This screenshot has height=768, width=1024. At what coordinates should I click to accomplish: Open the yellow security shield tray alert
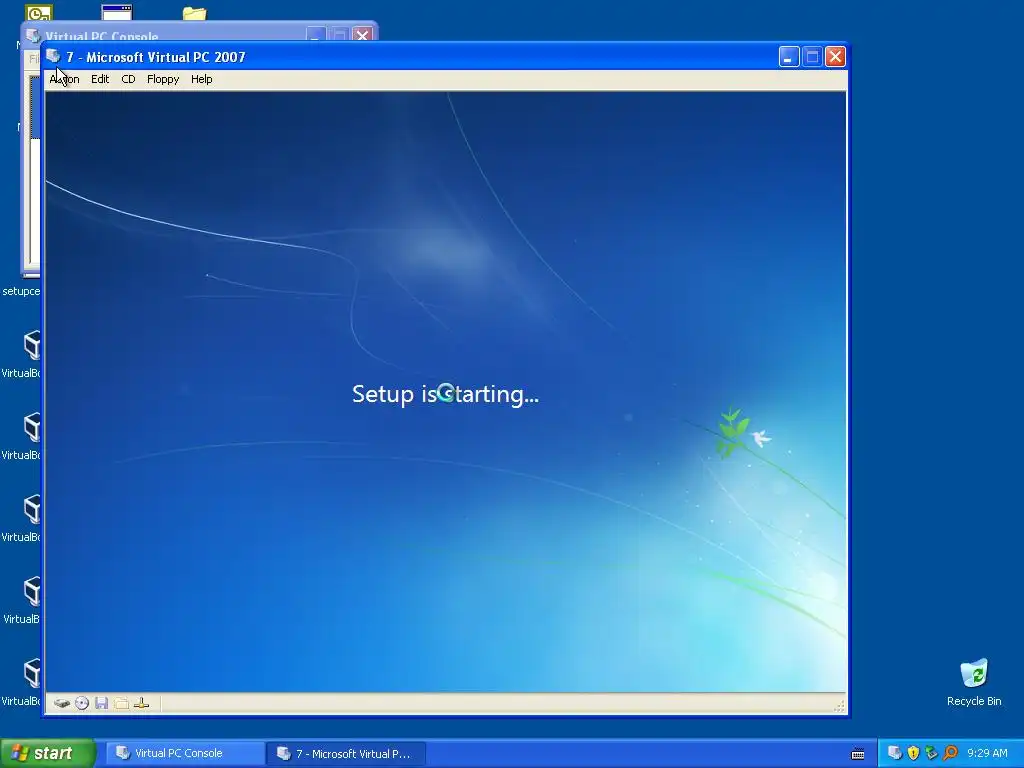913,753
